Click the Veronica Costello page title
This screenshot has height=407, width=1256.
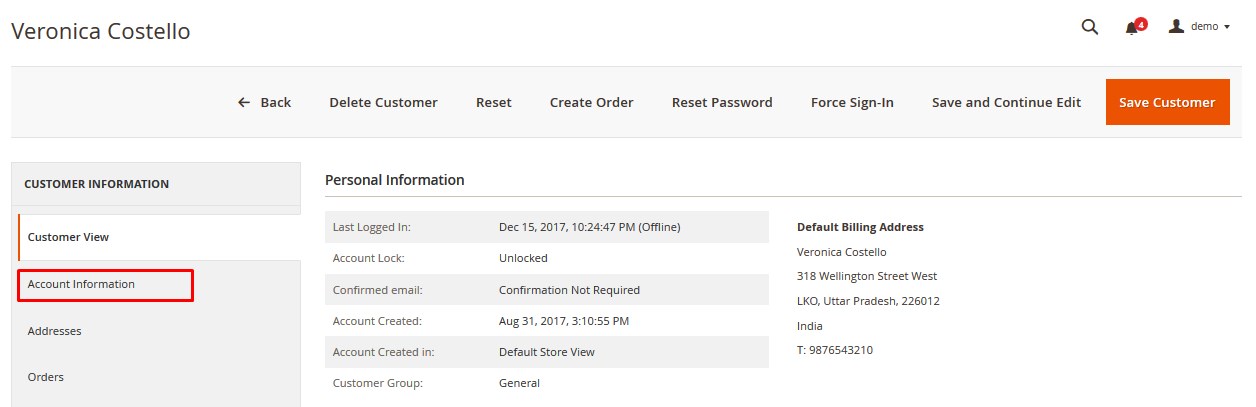100,31
